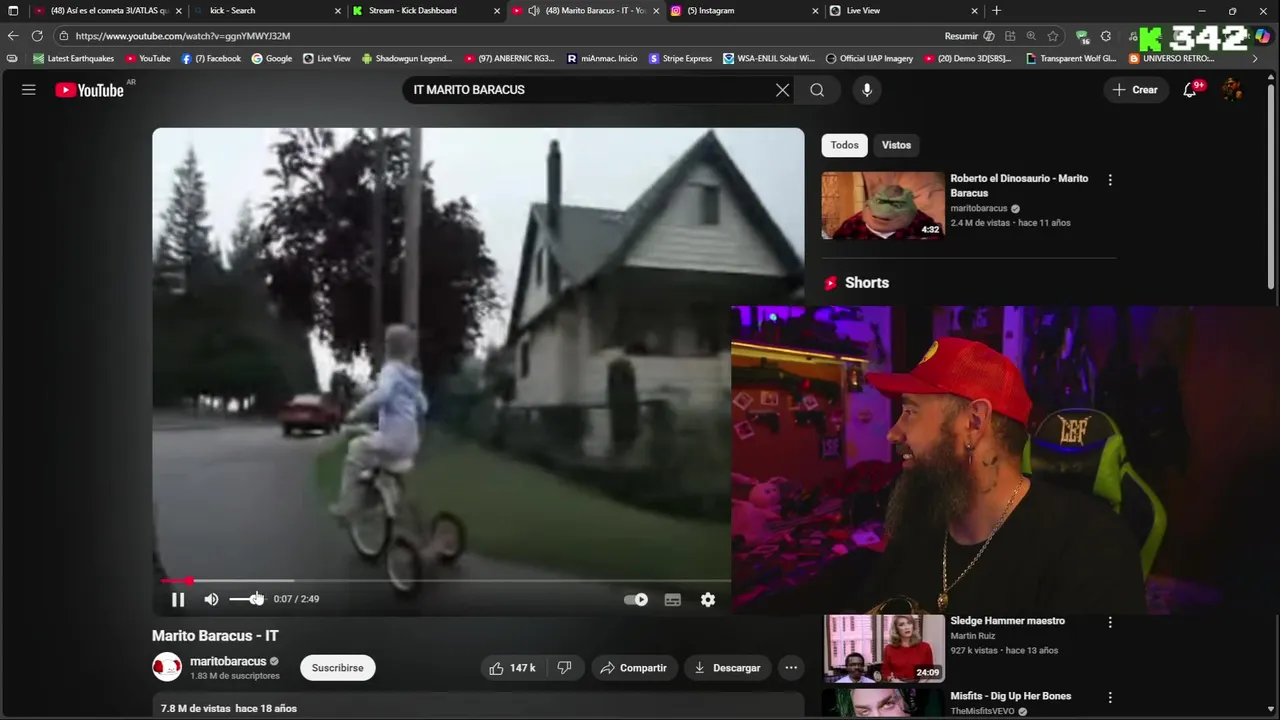Toggle subtitles in the video player
1280x720 pixels.
(673, 600)
